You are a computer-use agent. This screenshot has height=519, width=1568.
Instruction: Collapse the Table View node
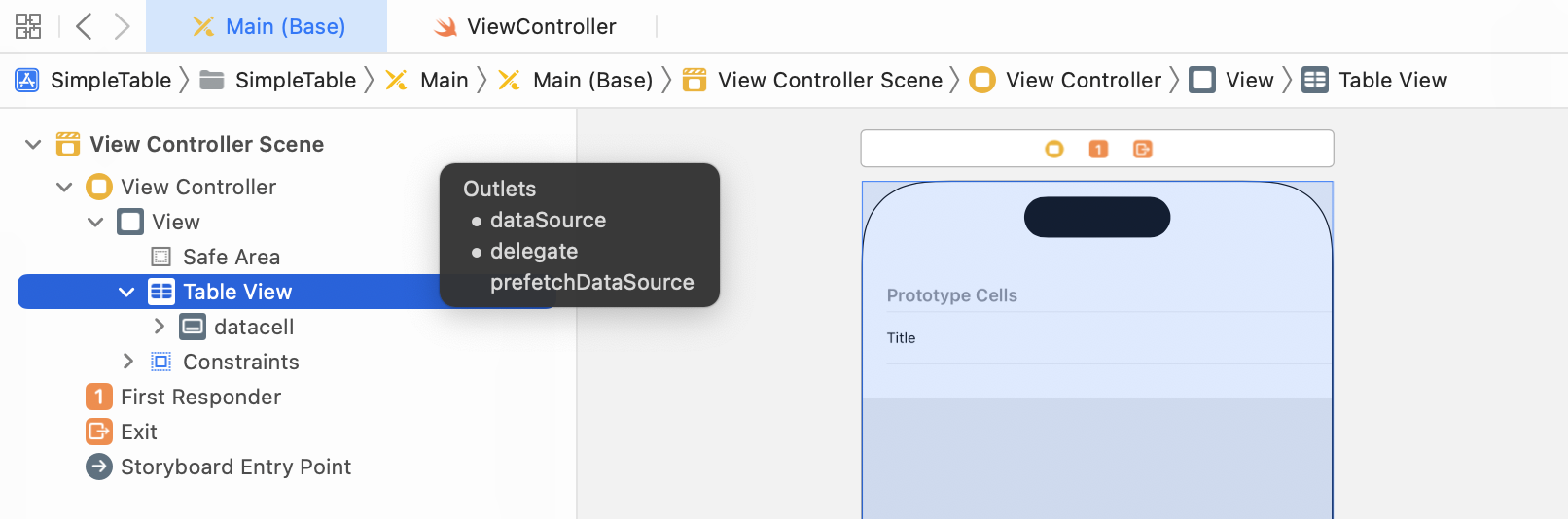pos(126,292)
